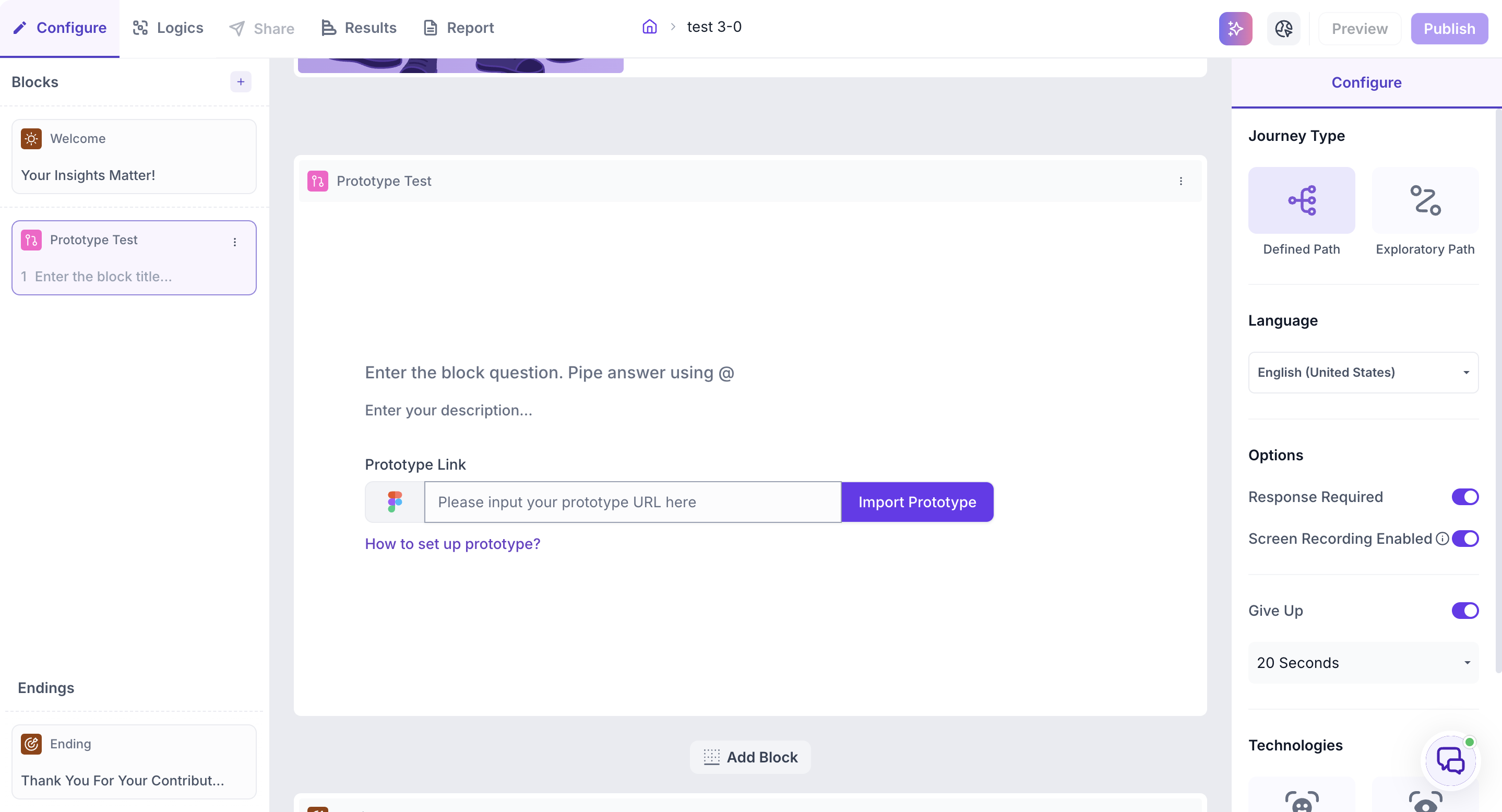This screenshot has width=1502, height=812.
Task: Click the Add Block button
Action: pos(750,757)
